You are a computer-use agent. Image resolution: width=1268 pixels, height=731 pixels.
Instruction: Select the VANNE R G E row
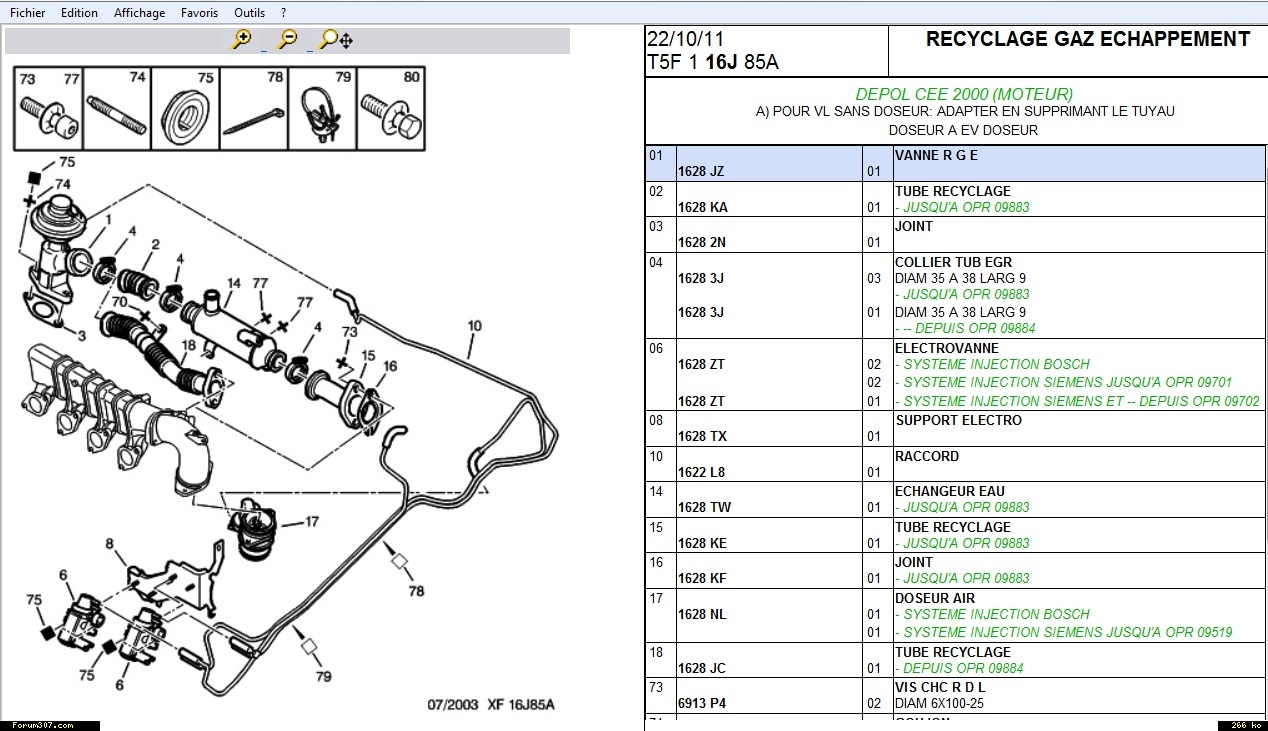(936, 155)
